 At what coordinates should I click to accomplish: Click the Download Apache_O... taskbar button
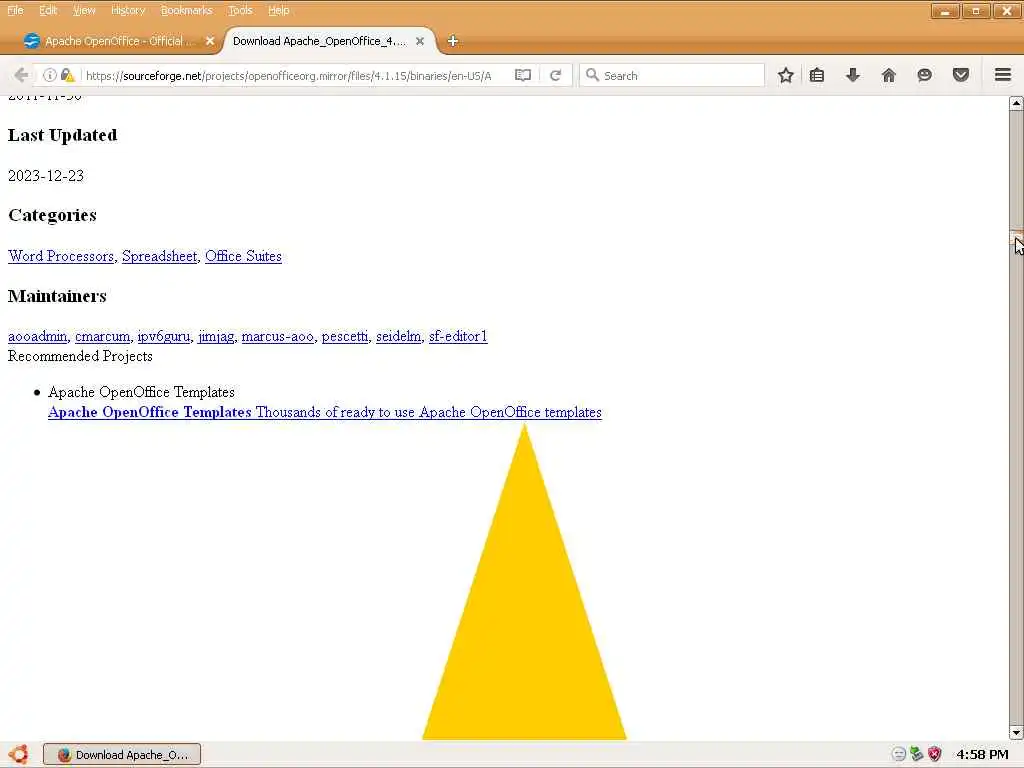click(x=122, y=754)
